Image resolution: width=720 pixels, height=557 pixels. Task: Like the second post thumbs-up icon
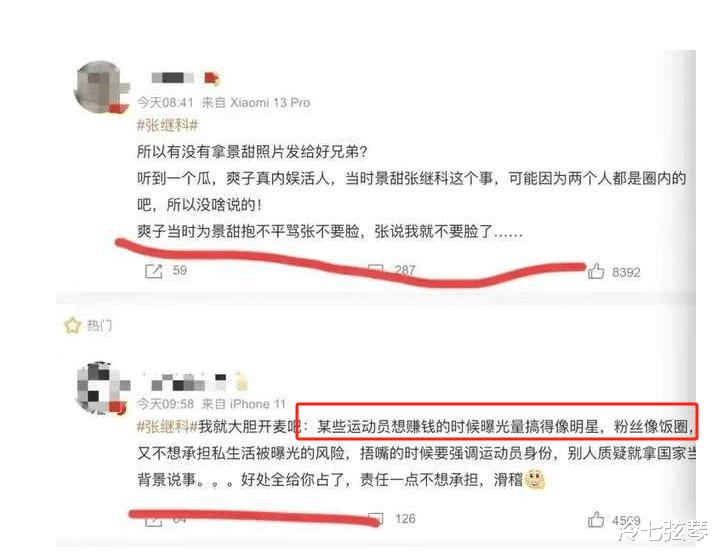(596, 519)
